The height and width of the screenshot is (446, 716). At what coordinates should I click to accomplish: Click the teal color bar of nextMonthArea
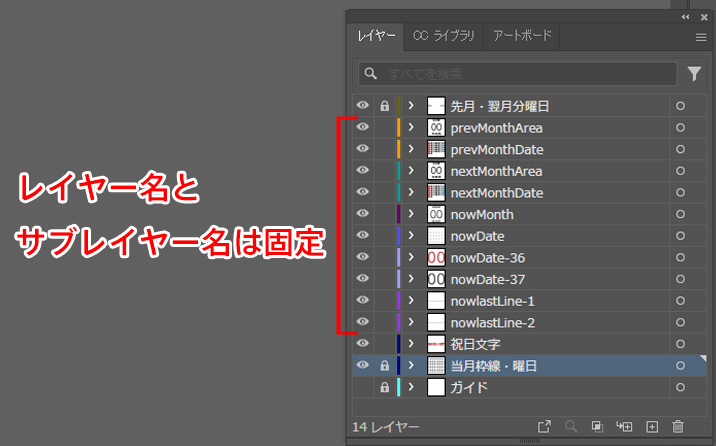pos(399,171)
